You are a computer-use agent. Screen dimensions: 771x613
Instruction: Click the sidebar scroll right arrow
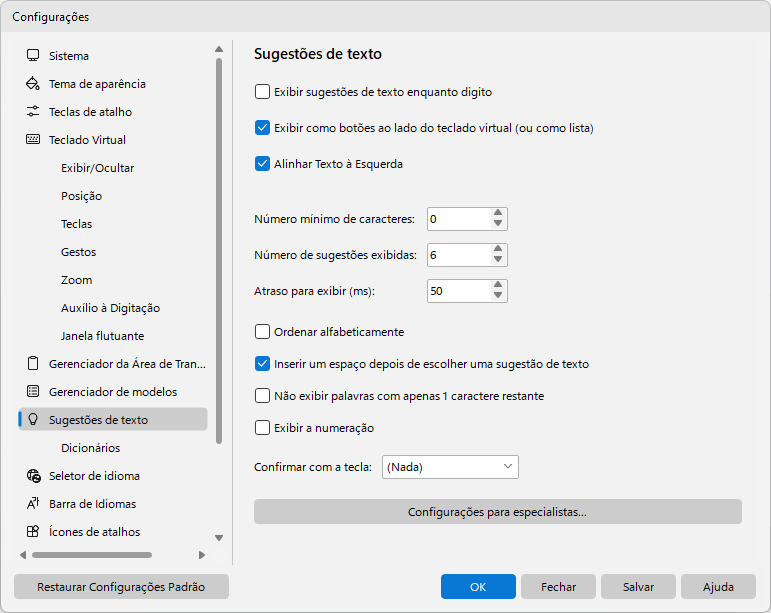coord(202,555)
